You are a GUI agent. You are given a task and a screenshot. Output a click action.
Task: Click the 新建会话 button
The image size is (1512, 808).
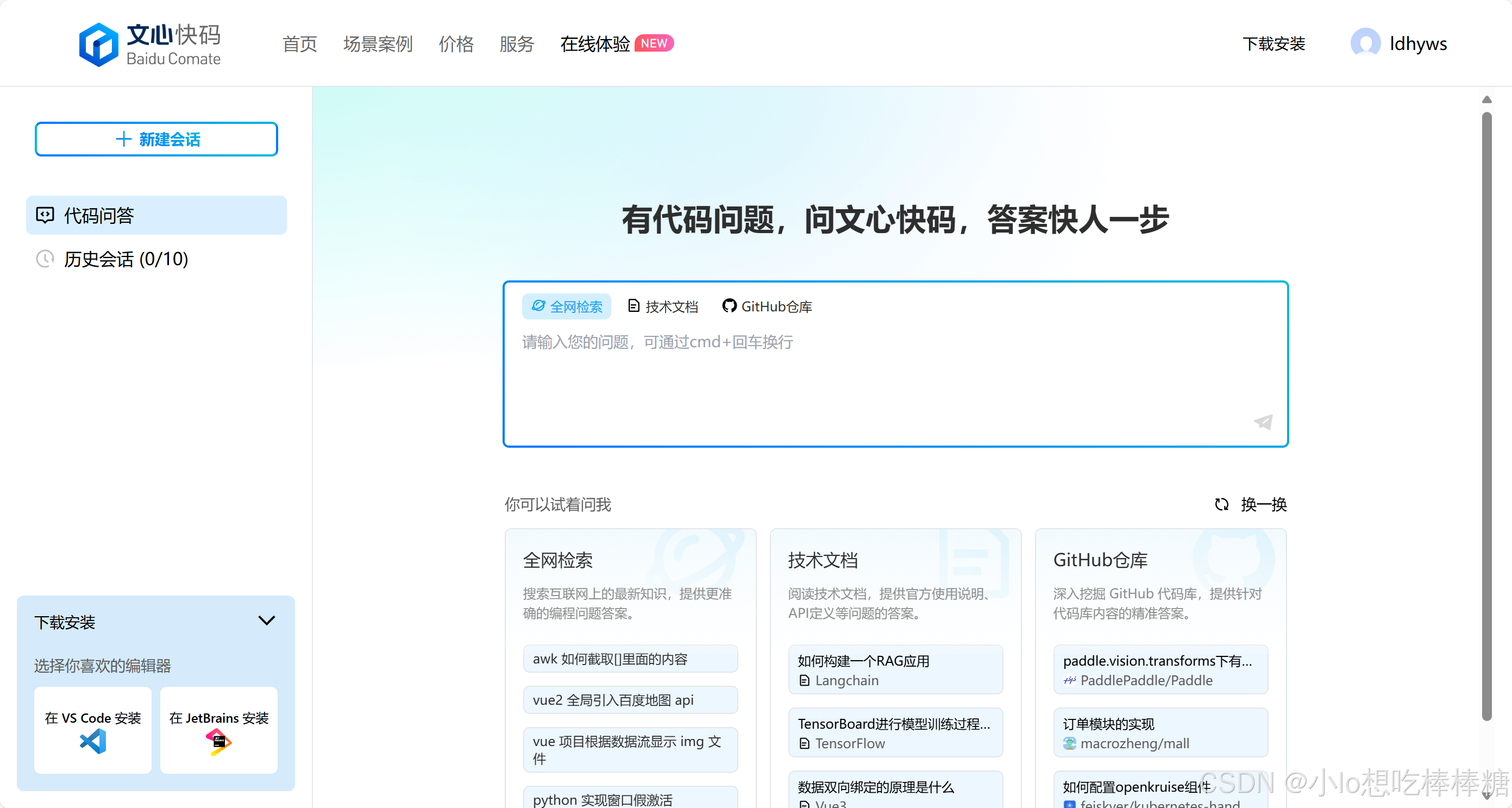(156, 139)
